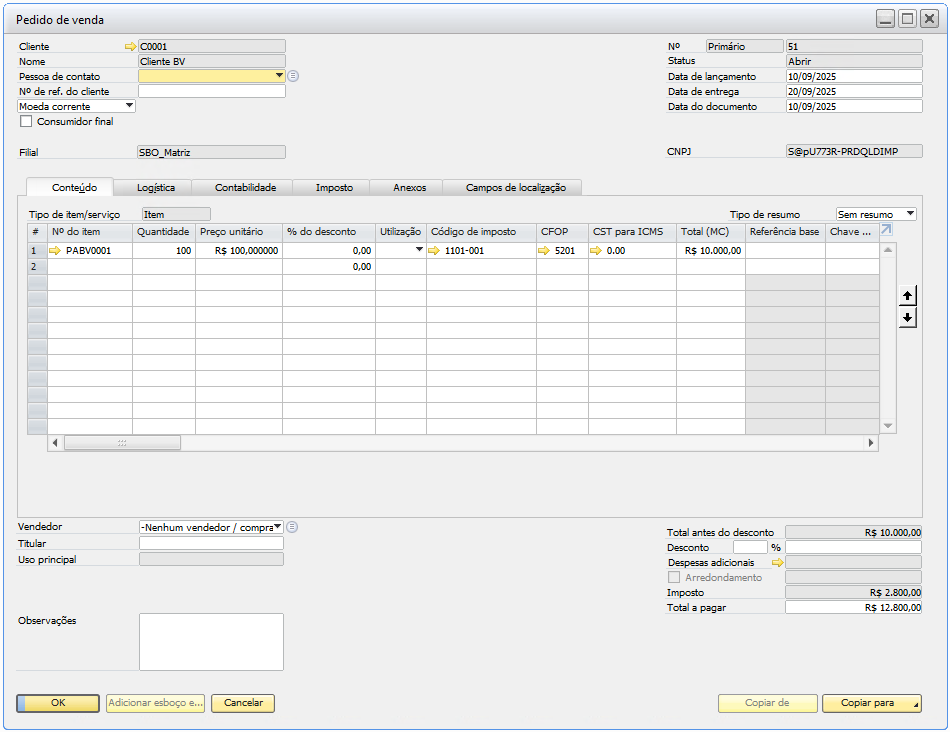Screen dimensions: 950x732
Task: Open the tax code 1101-001 link arrow
Action: click(435, 251)
